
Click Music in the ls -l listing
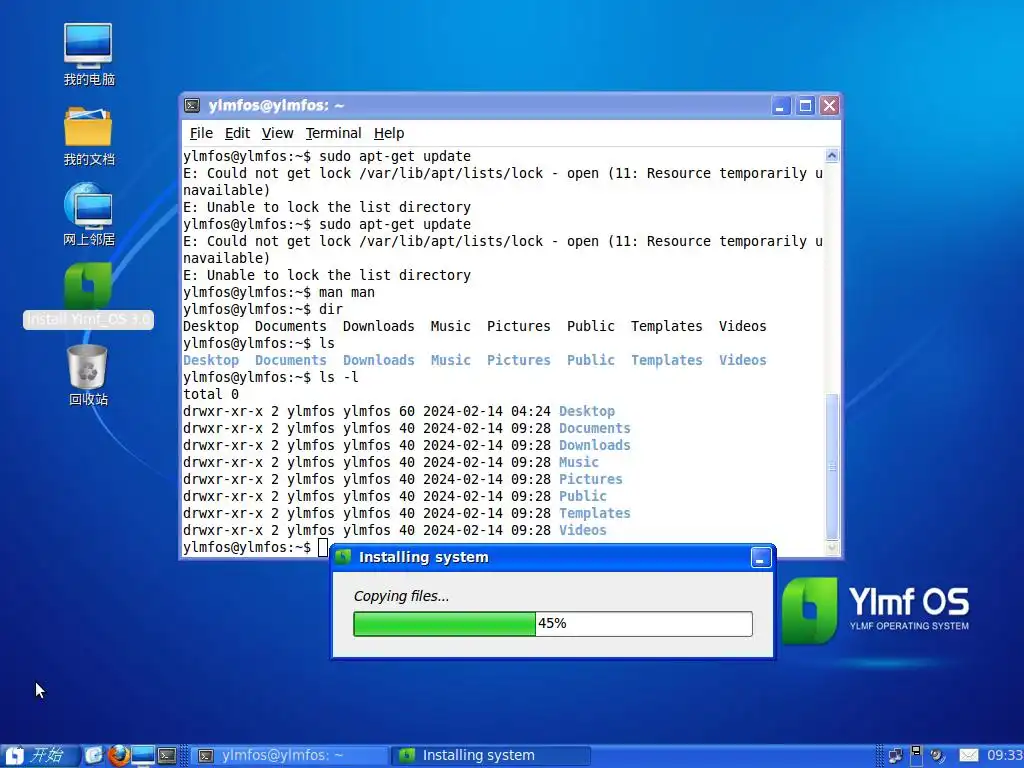tap(579, 462)
